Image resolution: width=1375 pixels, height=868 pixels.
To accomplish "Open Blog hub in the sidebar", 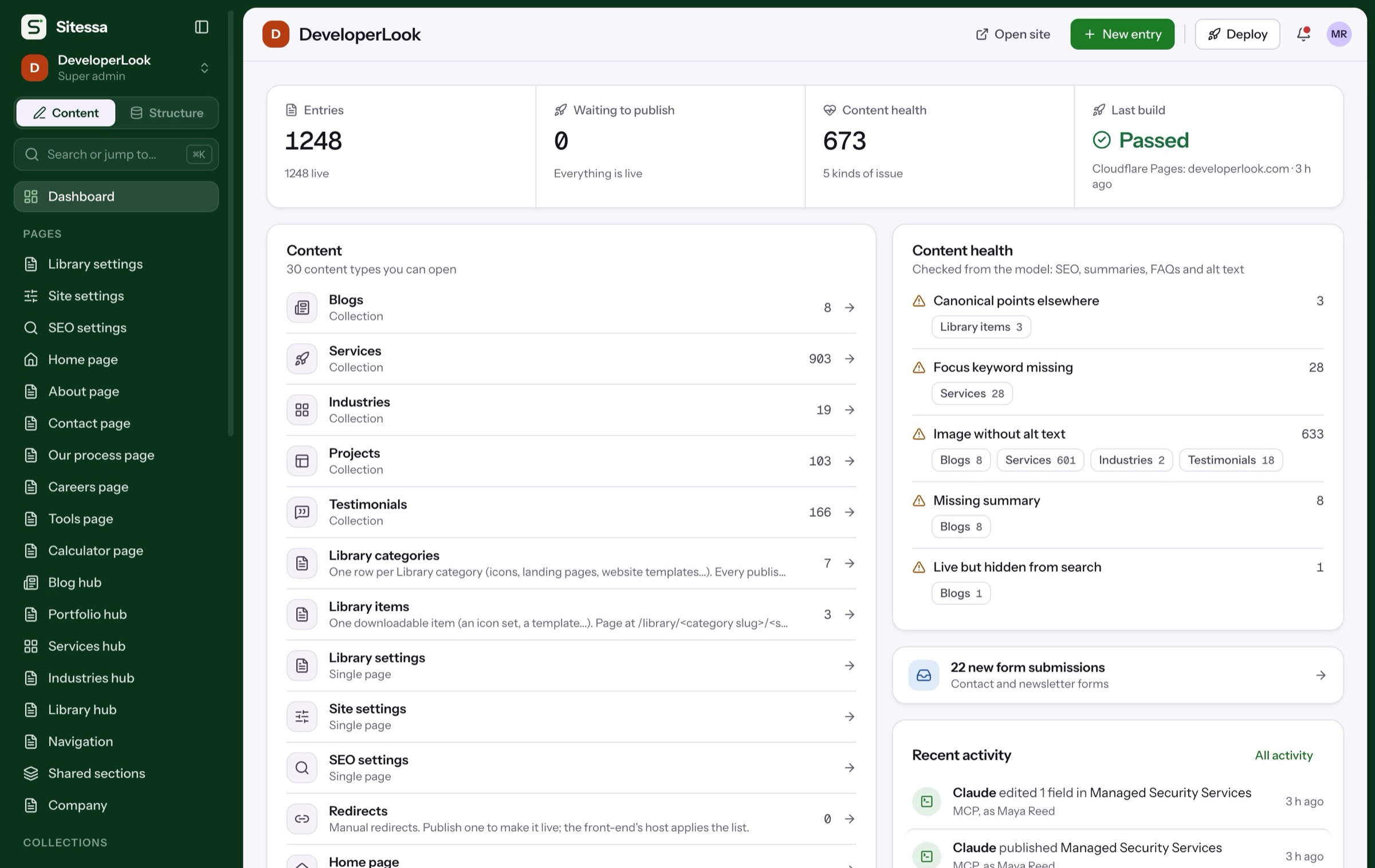I will click(x=116, y=582).
